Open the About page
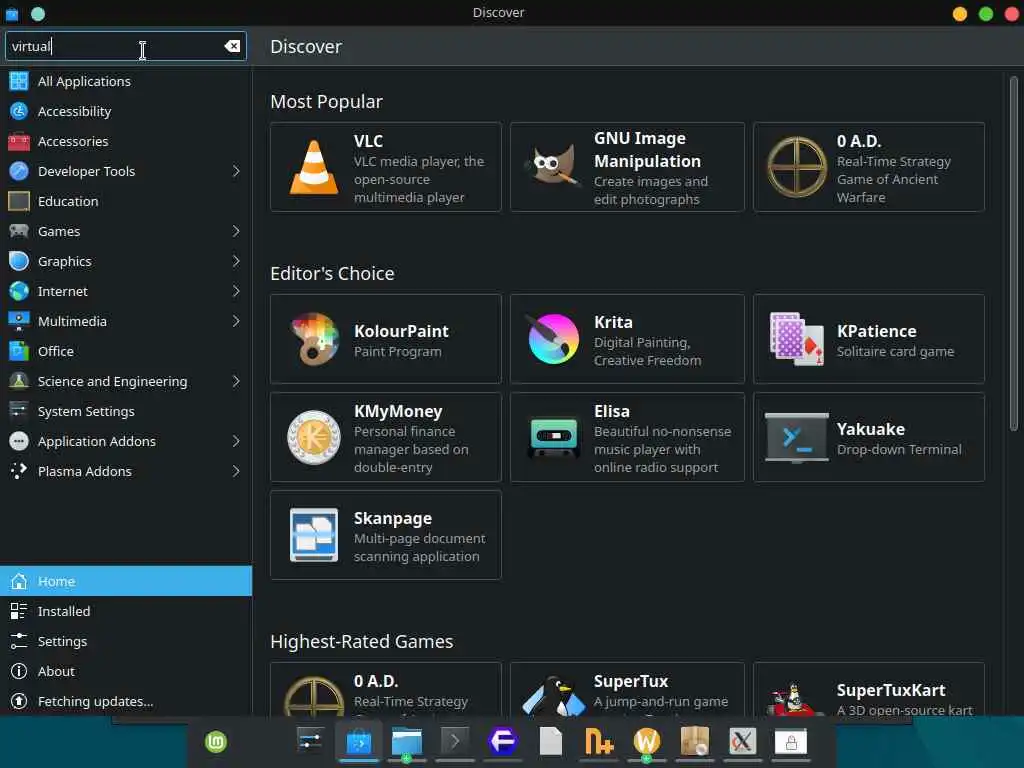 126,671
